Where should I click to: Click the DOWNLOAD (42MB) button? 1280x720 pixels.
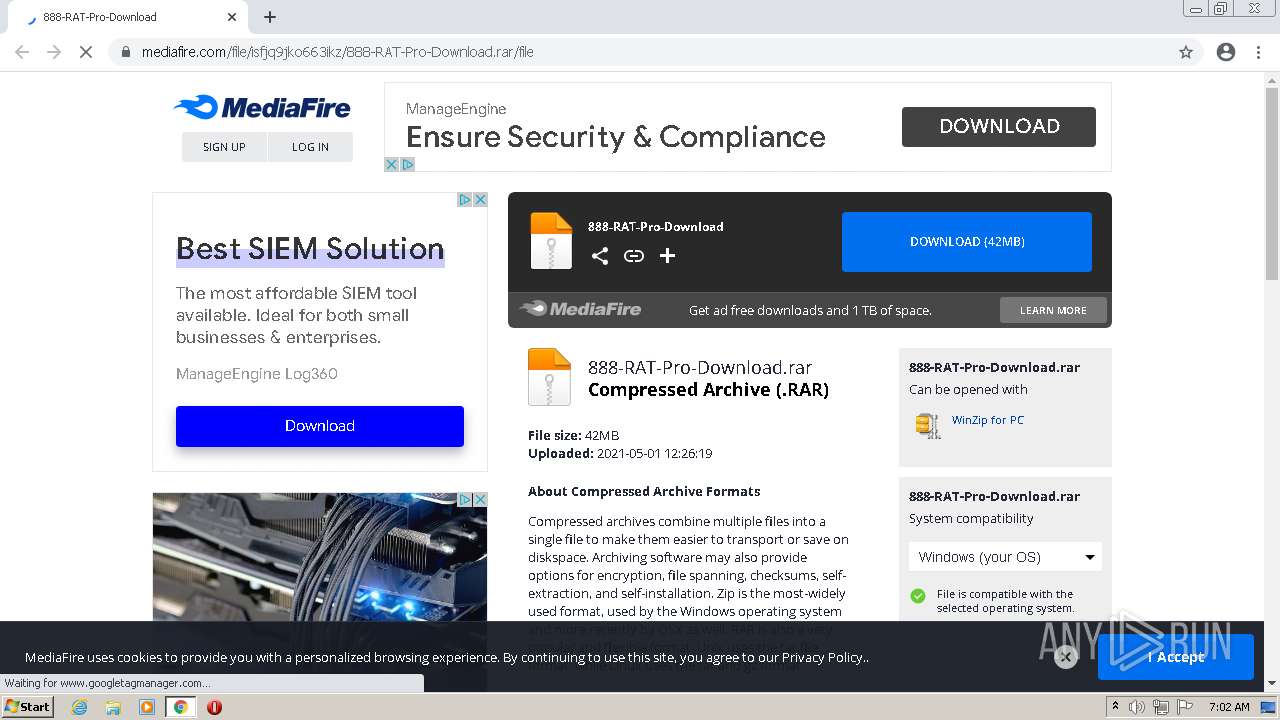click(x=967, y=242)
